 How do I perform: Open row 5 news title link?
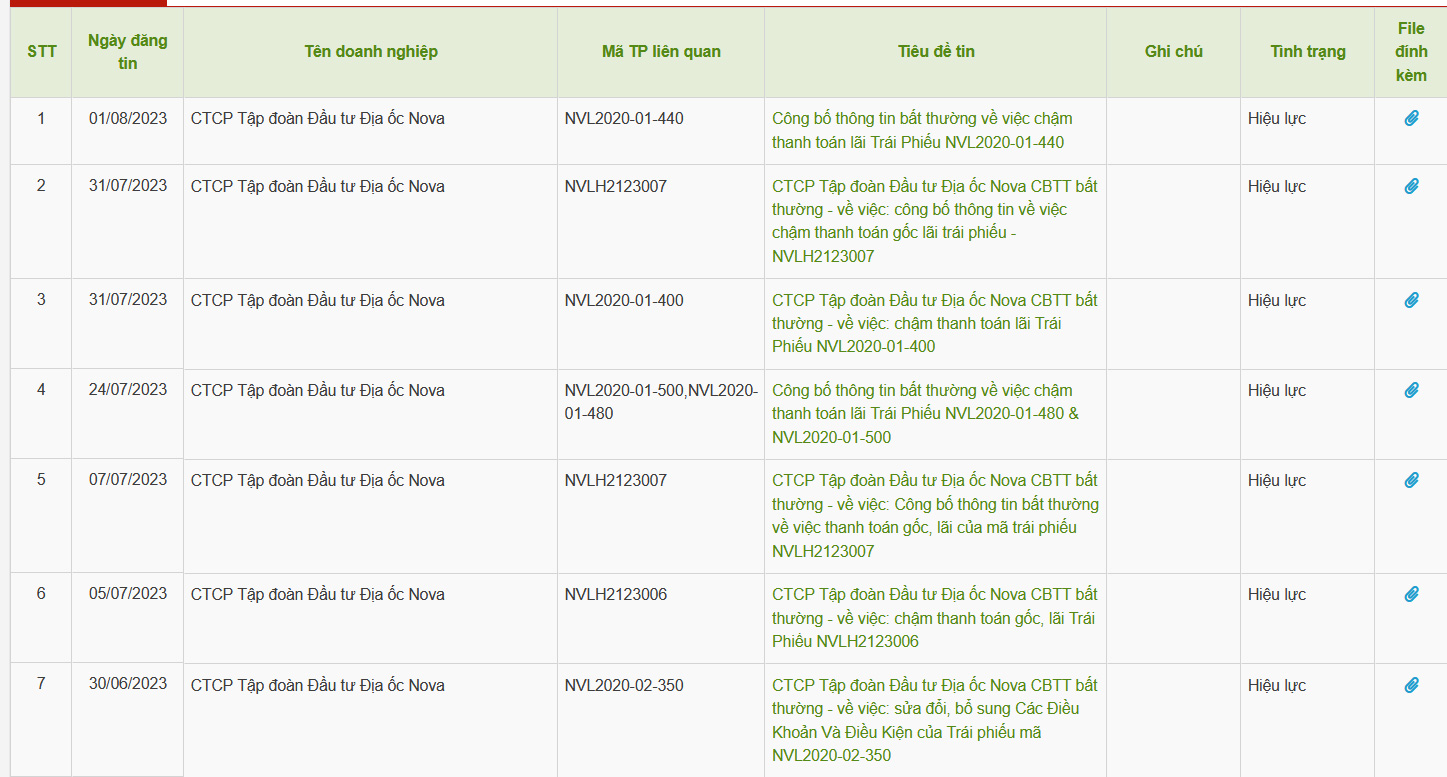(934, 515)
